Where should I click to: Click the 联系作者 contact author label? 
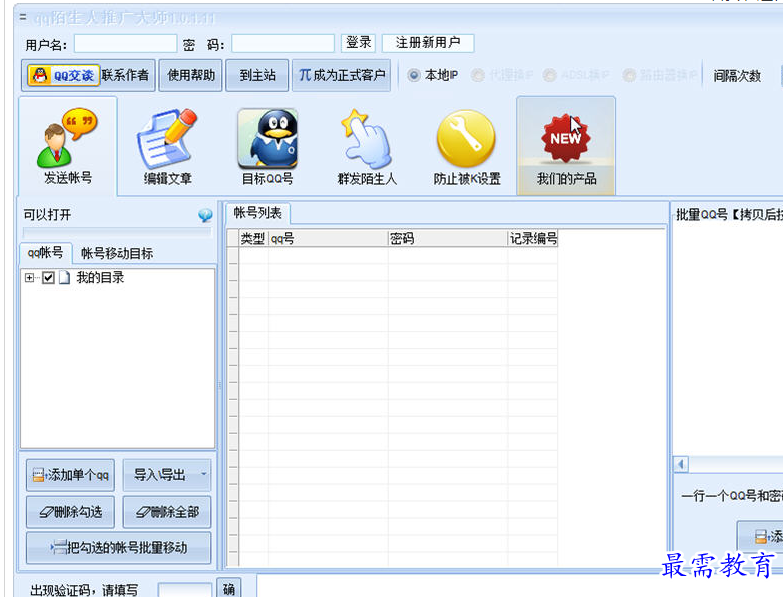point(125,75)
